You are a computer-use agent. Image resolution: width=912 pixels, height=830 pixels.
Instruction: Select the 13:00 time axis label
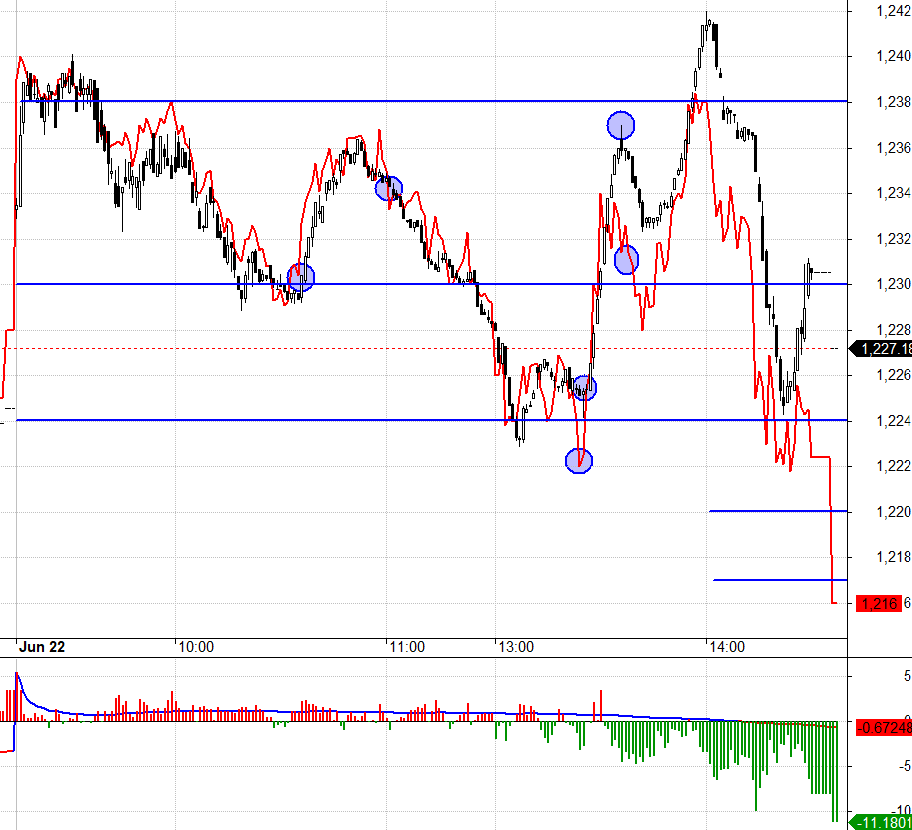[x=516, y=647]
